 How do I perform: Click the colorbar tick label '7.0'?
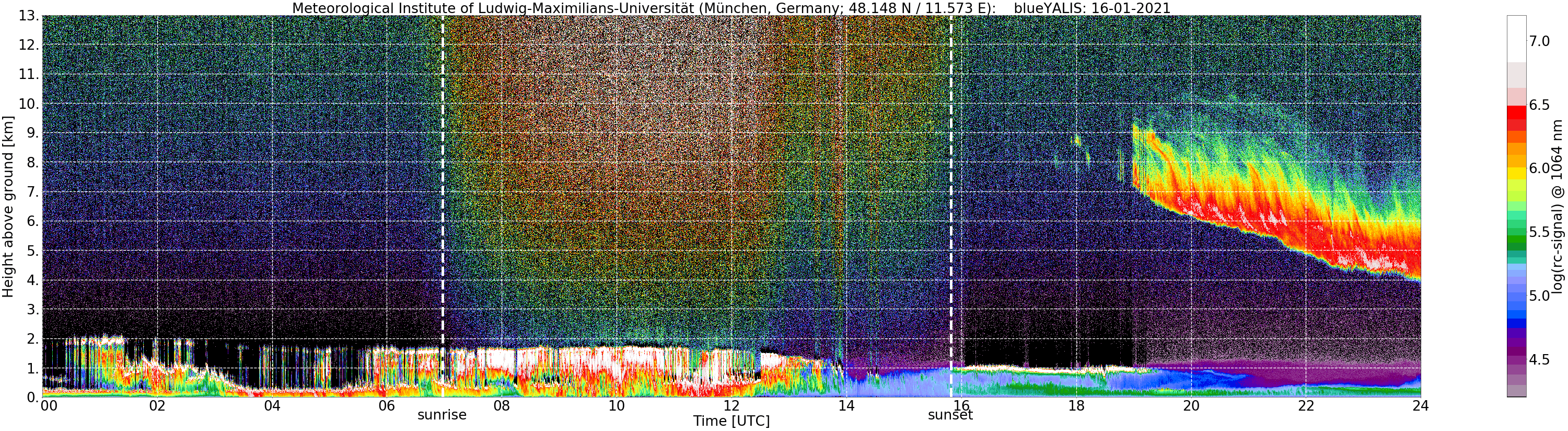tap(1539, 41)
